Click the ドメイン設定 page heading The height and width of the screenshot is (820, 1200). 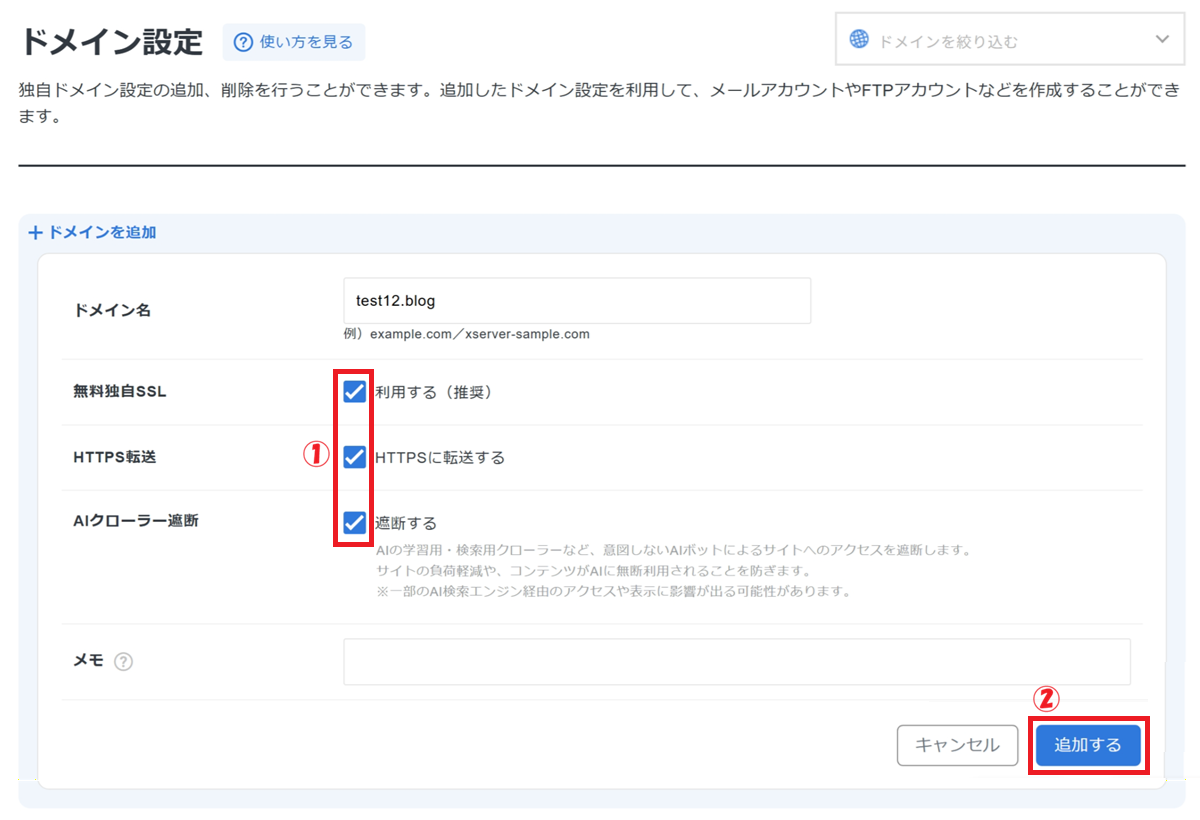111,42
